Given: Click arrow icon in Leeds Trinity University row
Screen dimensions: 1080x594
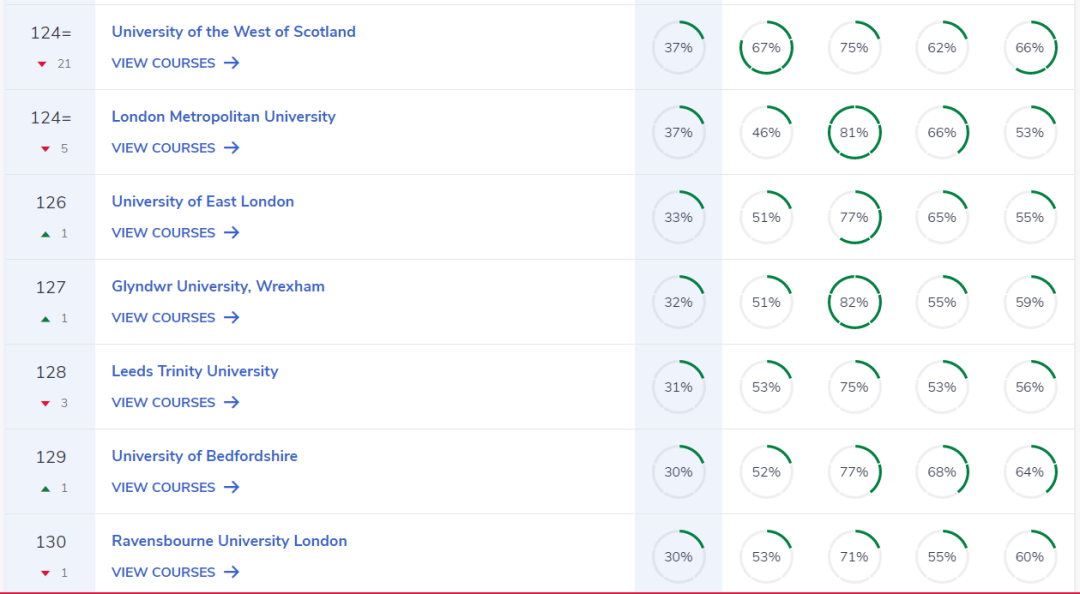Looking at the screenshot, I should pos(231,403).
